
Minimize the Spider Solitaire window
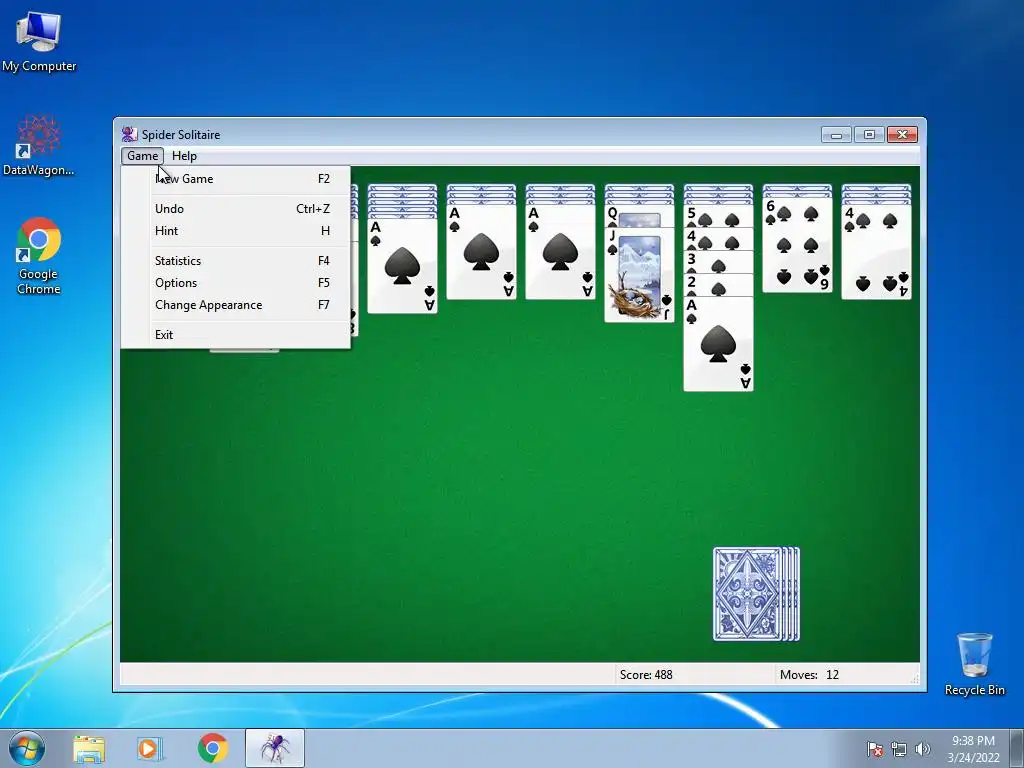(x=836, y=135)
